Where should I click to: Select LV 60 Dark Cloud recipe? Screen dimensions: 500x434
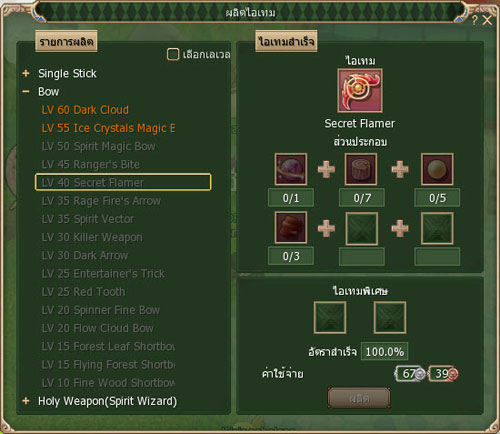85,110
